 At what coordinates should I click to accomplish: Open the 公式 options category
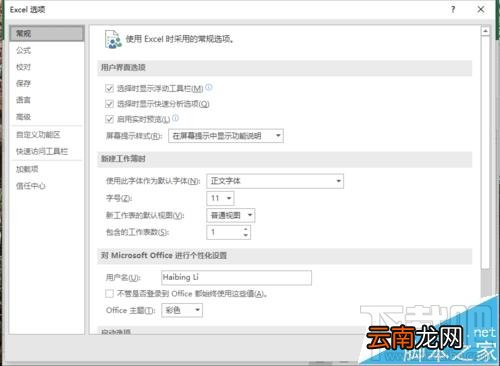pyautogui.click(x=23, y=50)
